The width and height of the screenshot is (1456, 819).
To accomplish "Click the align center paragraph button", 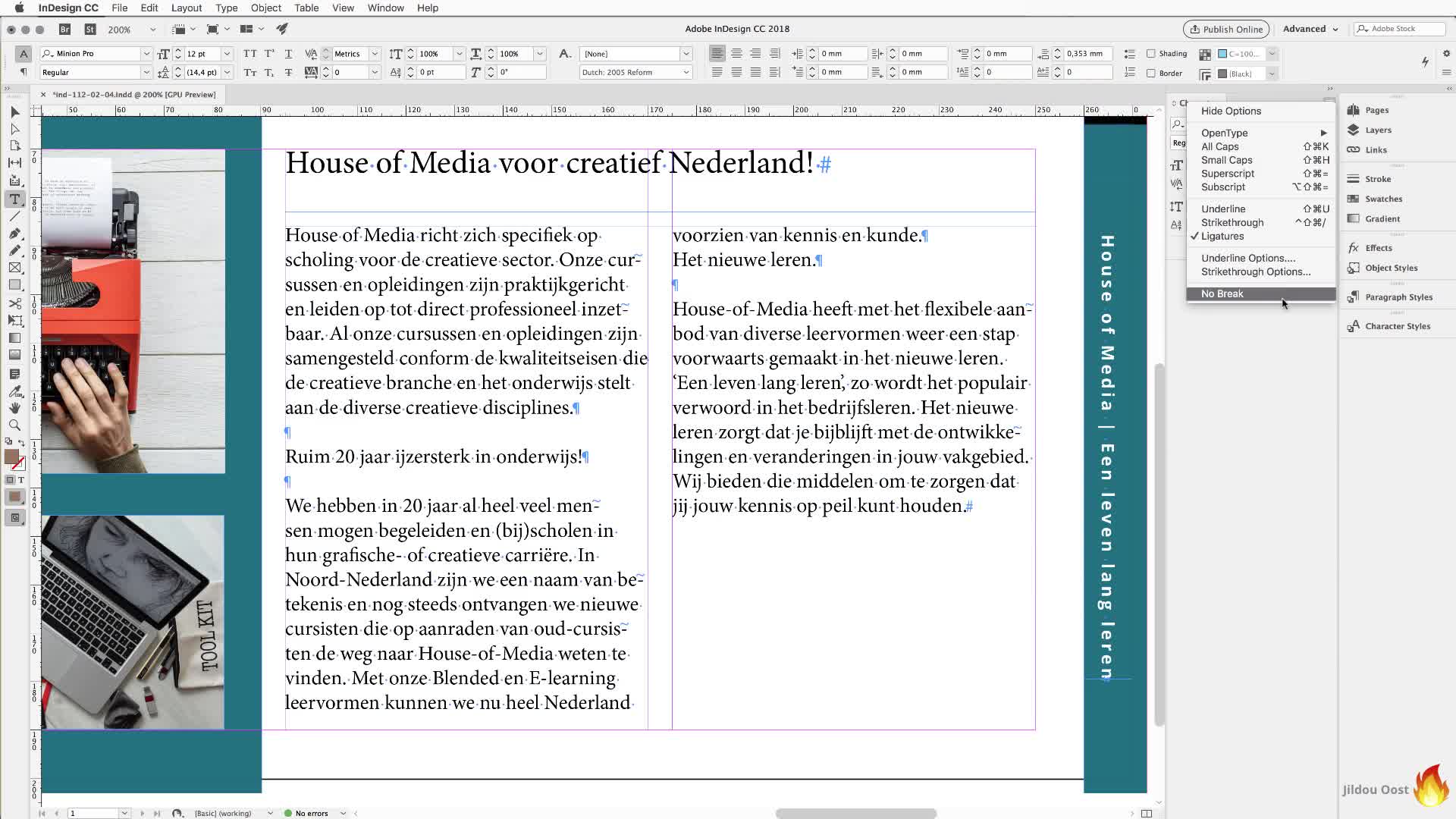I will pyautogui.click(x=736, y=54).
